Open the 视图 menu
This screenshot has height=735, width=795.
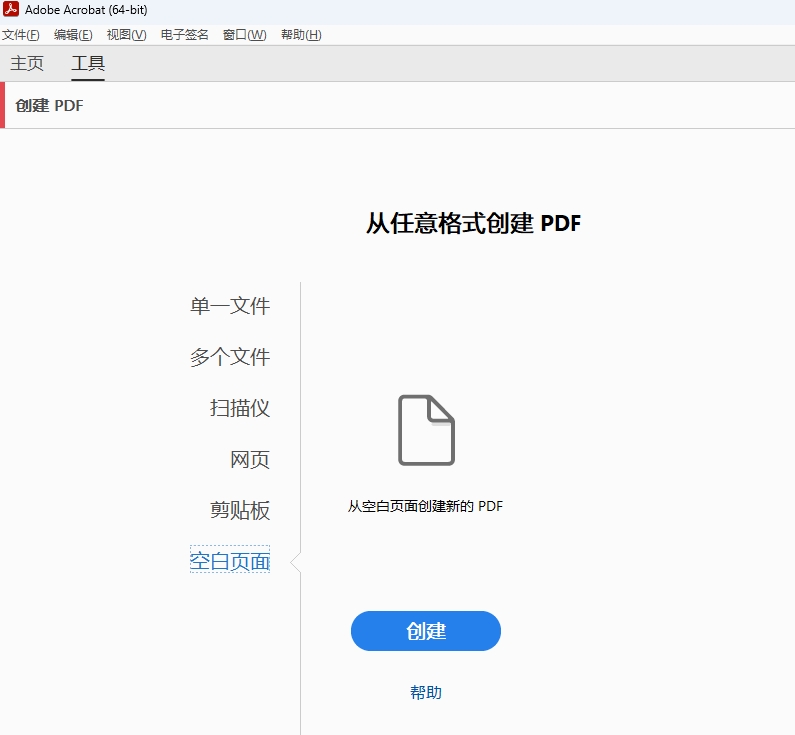click(126, 35)
